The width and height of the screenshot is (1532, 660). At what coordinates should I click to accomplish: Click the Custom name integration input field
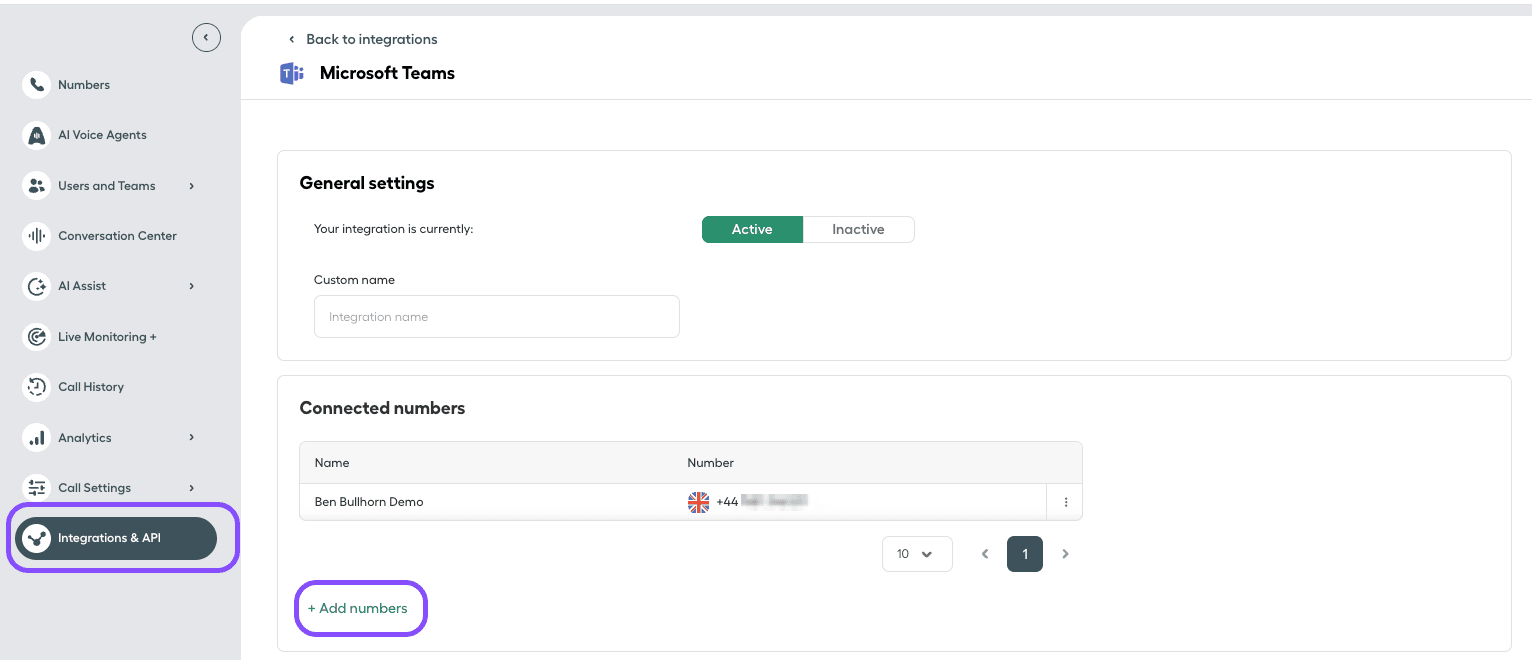496,317
